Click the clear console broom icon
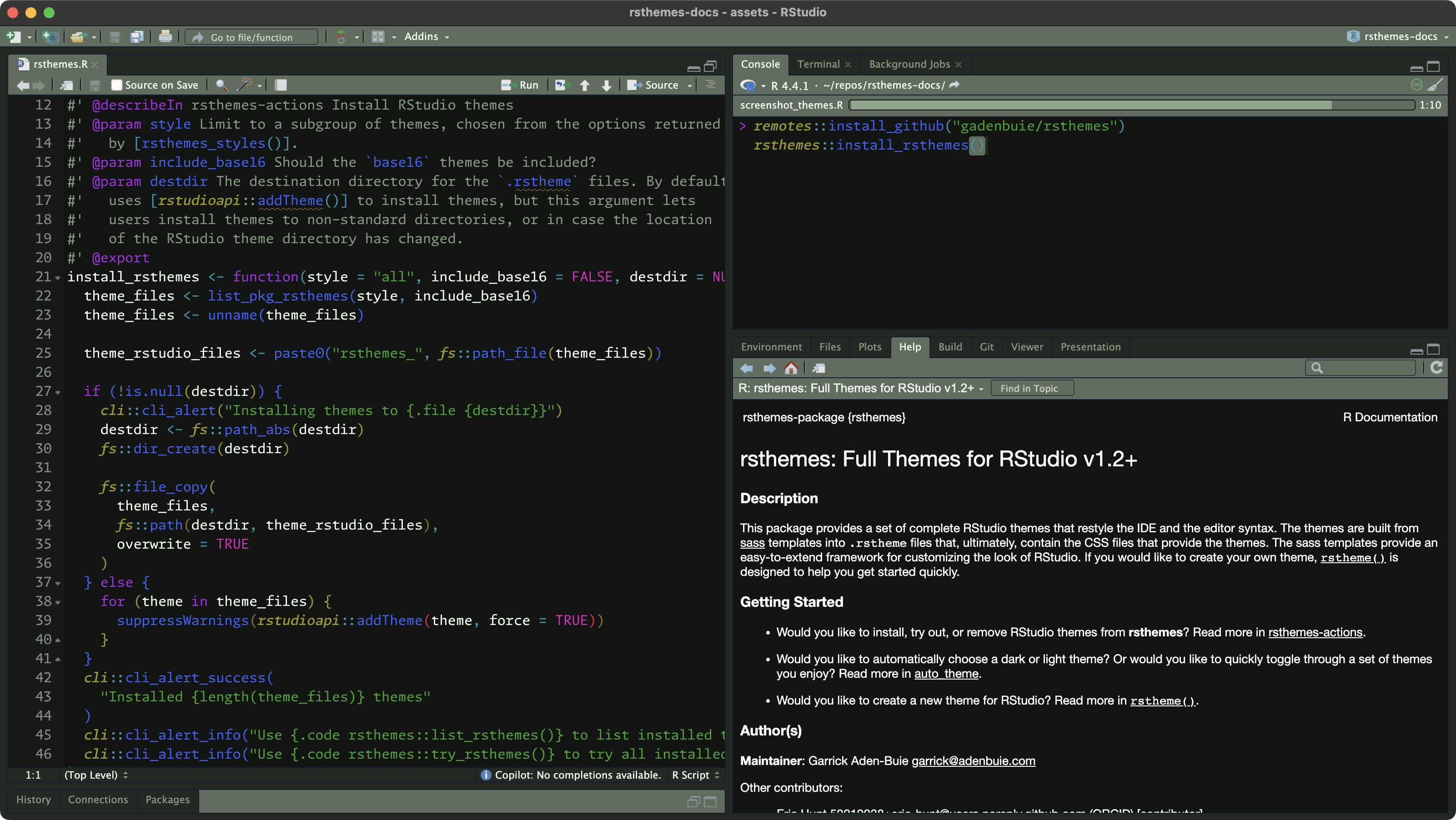Screen dimensions: 1456x820 pos(1435,85)
